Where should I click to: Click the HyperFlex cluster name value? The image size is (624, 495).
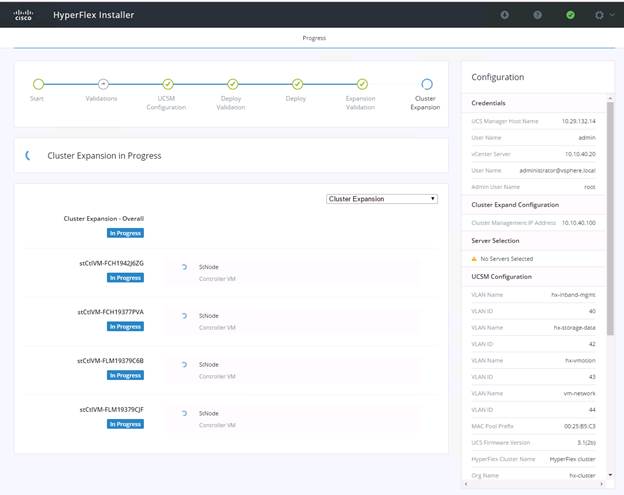pyautogui.click(x=573, y=459)
